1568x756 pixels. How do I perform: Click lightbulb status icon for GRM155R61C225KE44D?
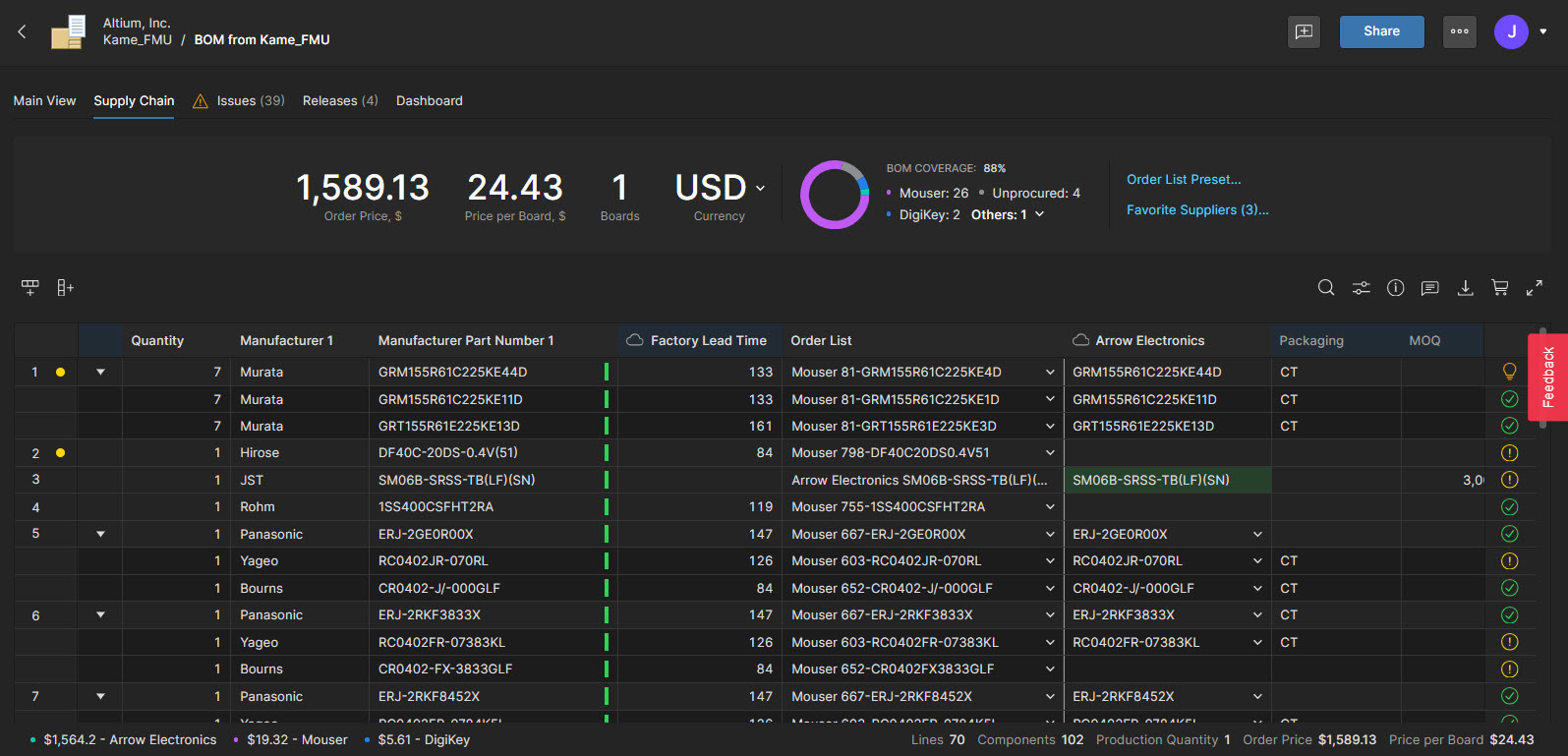point(1510,372)
